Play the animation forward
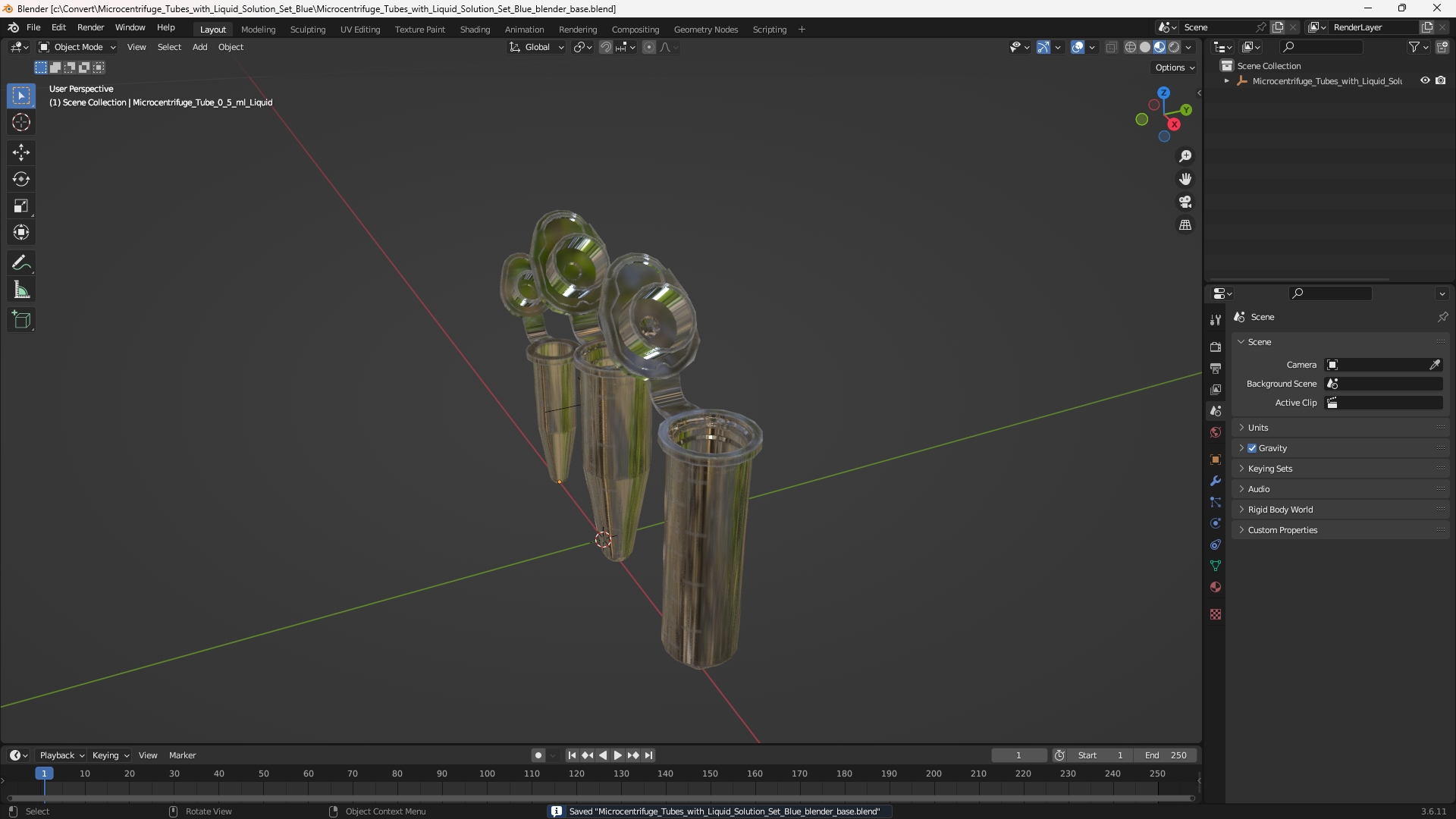1456x819 pixels. 617,755
